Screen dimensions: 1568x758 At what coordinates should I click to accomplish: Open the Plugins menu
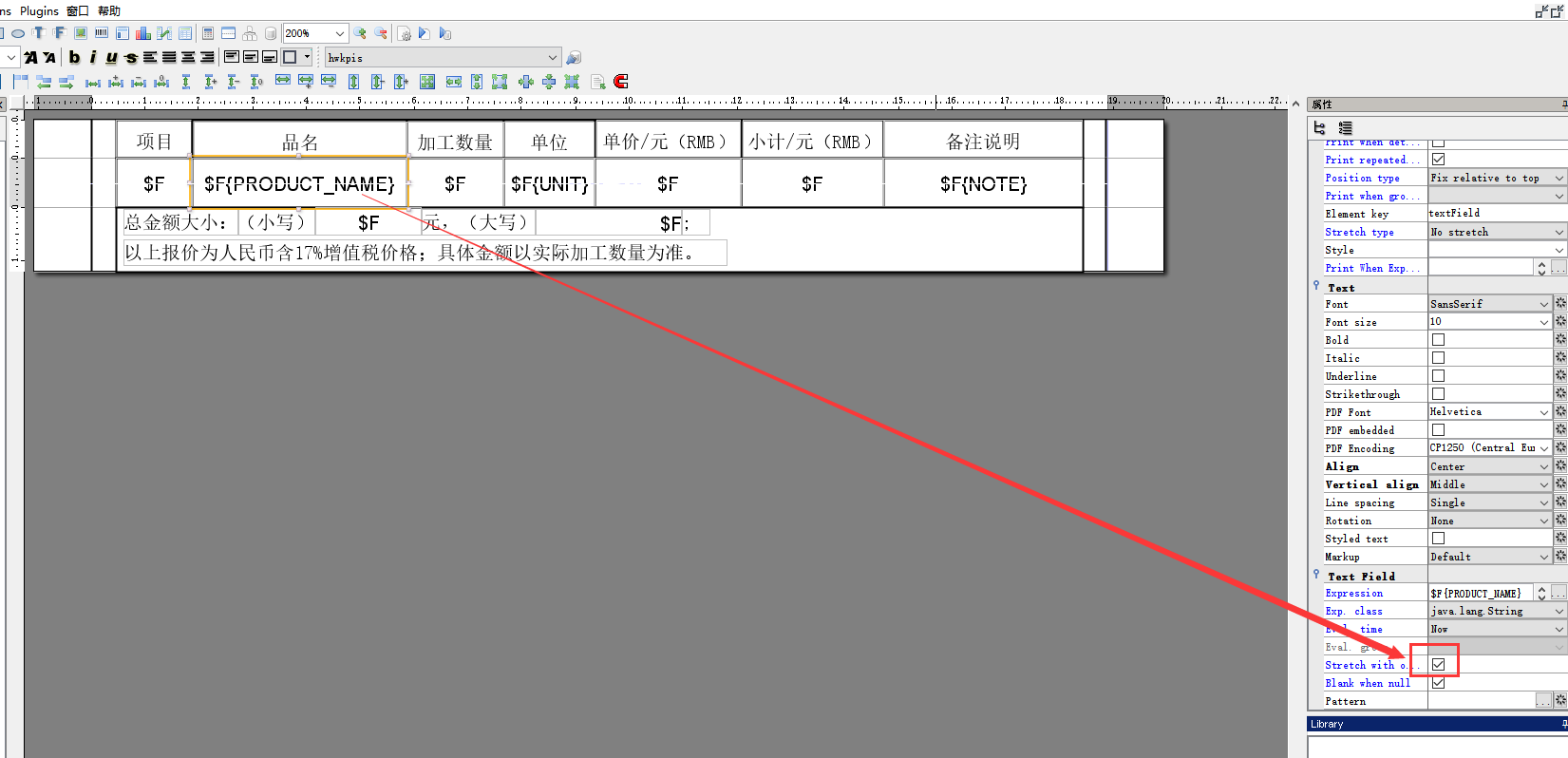(x=39, y=10)
